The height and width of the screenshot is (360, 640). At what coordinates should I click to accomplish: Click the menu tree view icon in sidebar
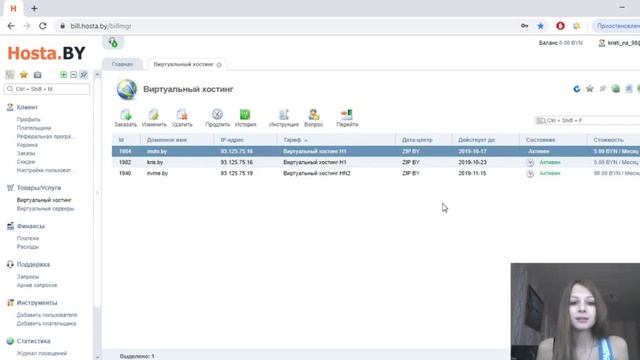click(x=10, y=75)
